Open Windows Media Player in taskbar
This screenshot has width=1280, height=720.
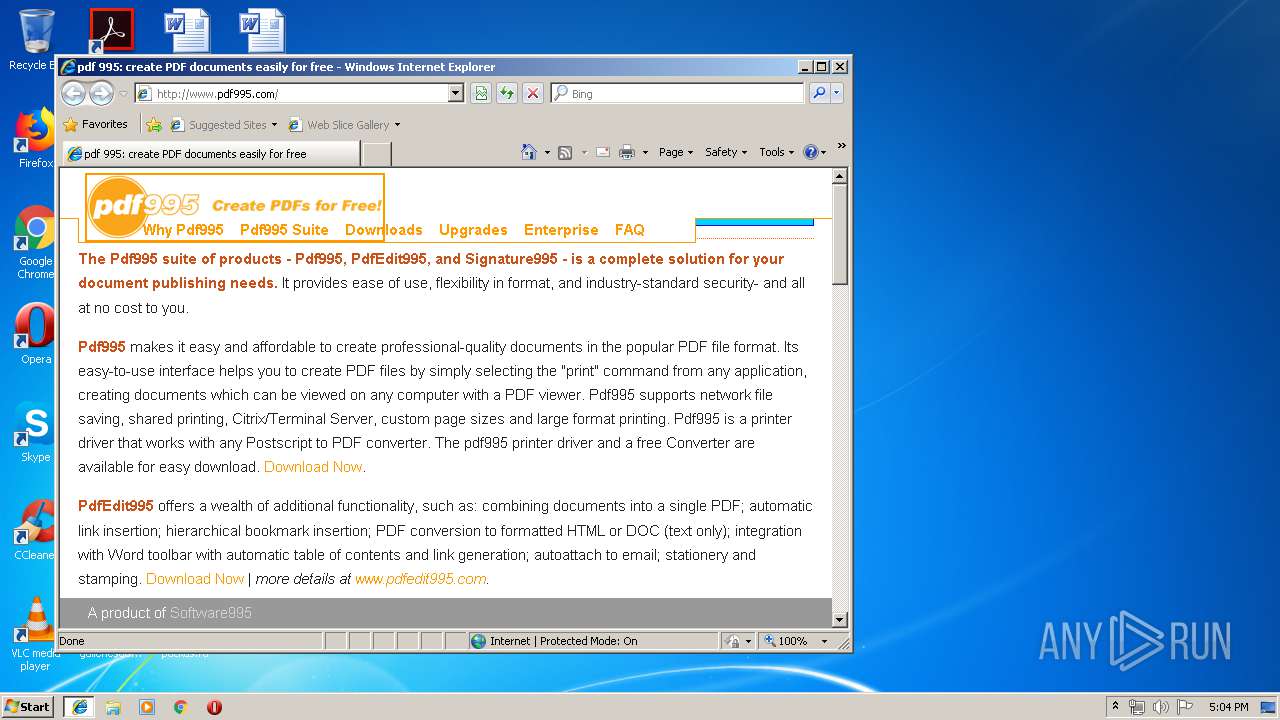pos(147,707)
